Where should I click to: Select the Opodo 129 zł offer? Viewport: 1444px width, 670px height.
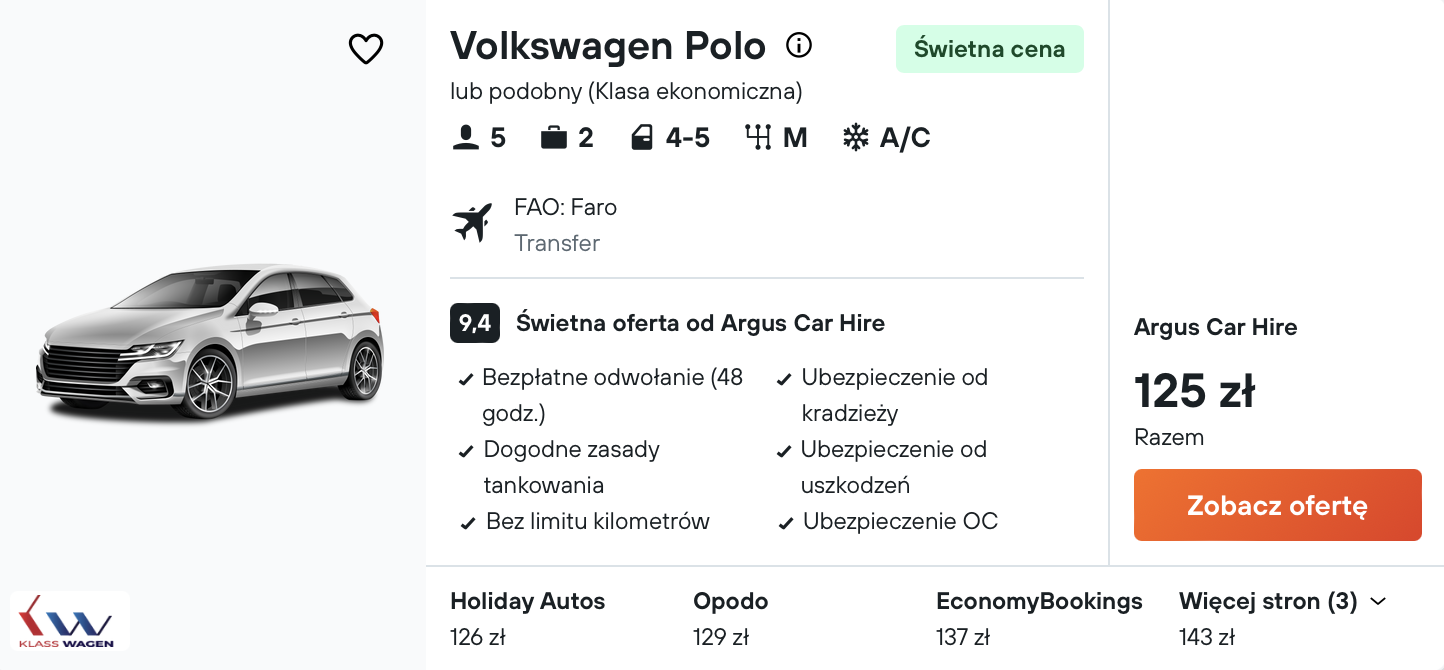click(x=730, y=618)
